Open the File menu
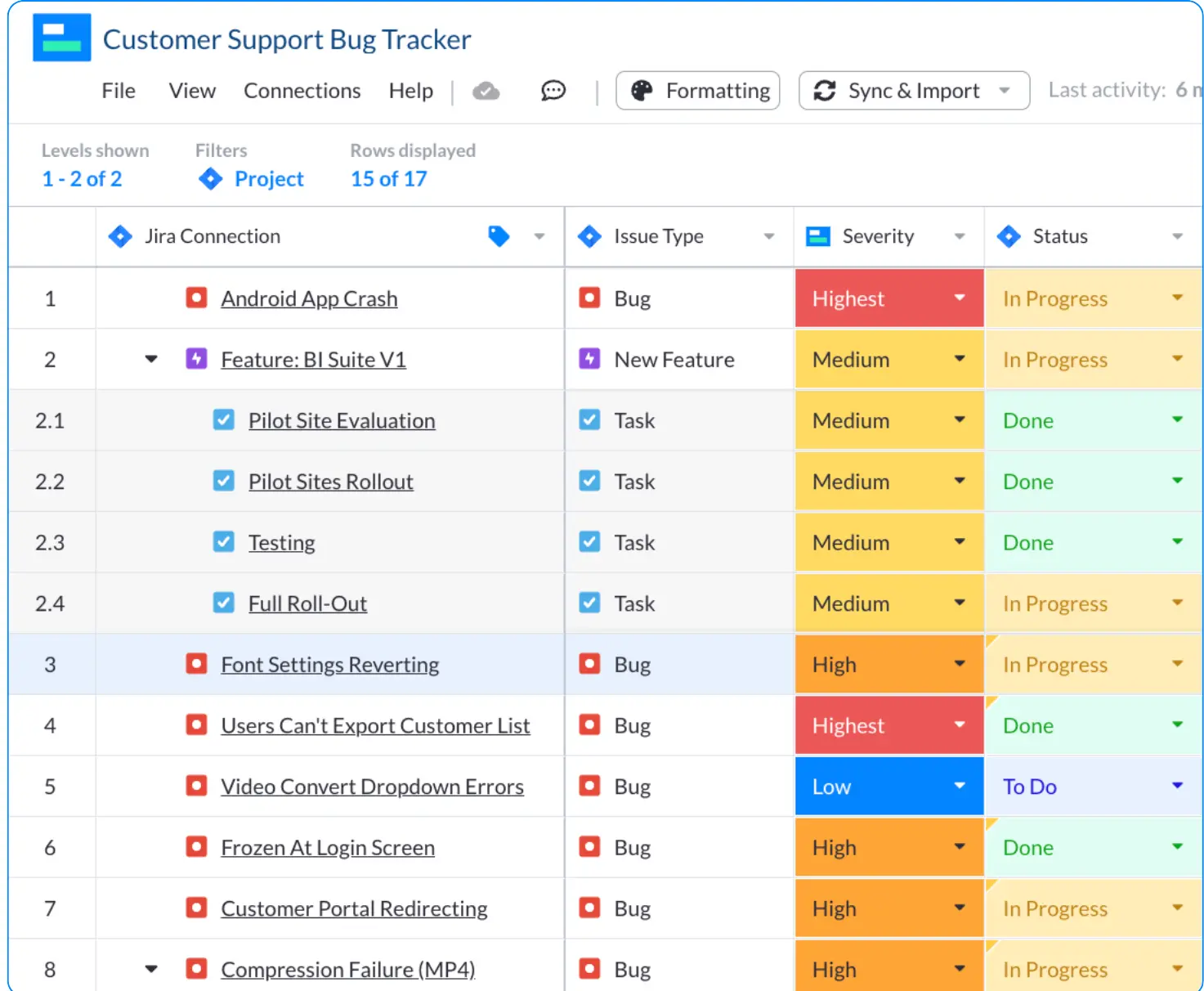The height and width of the screenshot is (991, 1204). (x=119, y=91)
